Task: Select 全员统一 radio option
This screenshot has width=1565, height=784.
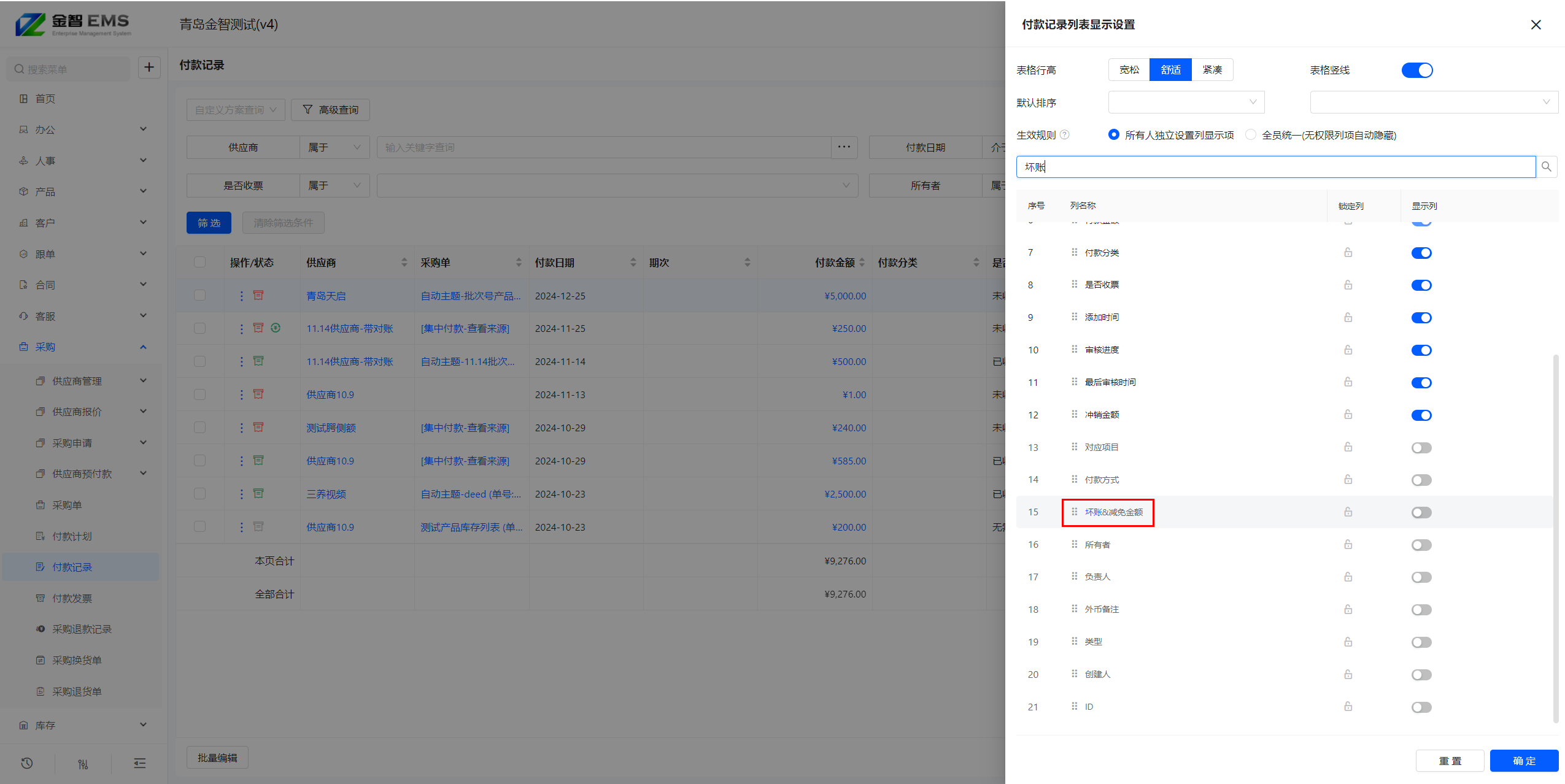Action: (x=1250, y=134)
